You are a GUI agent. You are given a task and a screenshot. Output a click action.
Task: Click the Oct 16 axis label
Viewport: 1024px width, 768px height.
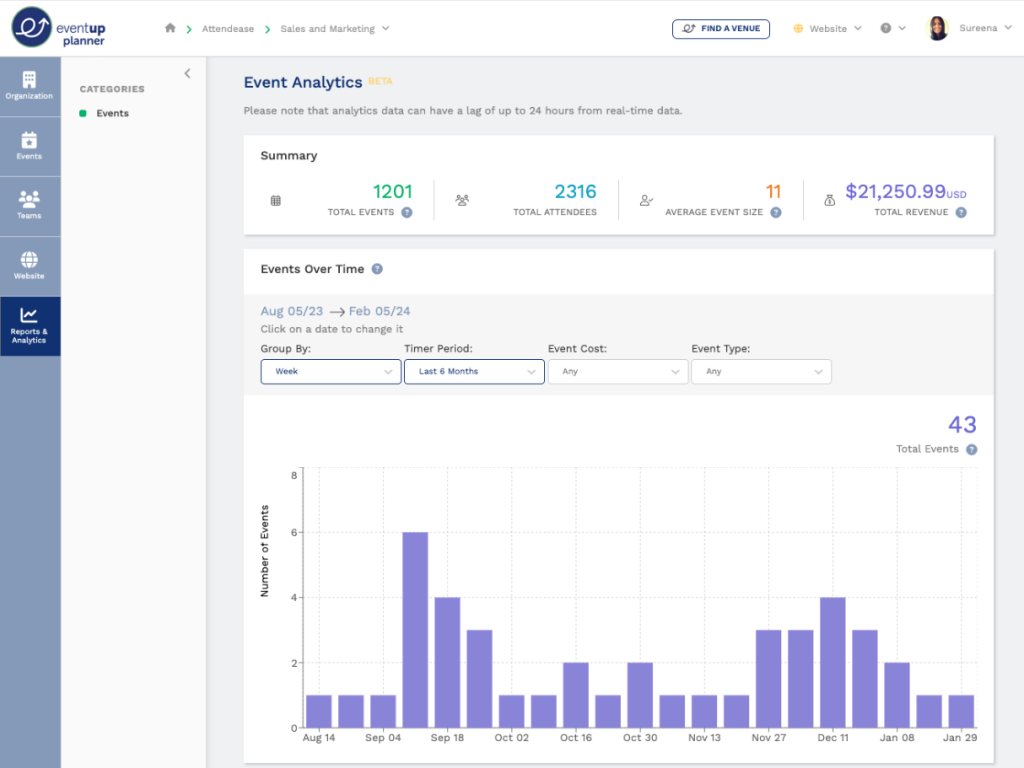(x=575, y=737)
